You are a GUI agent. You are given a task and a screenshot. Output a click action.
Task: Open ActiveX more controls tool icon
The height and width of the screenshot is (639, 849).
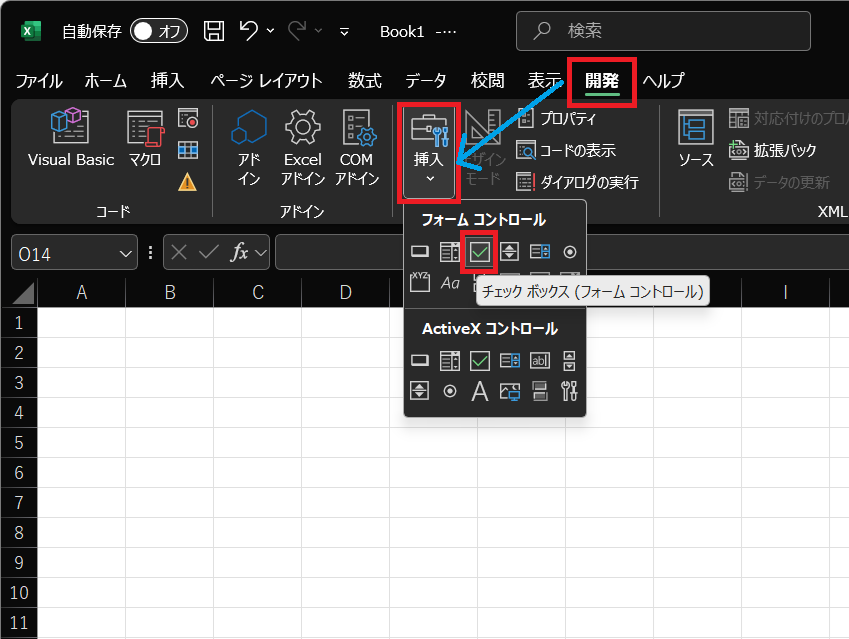[x=570, y=391]
